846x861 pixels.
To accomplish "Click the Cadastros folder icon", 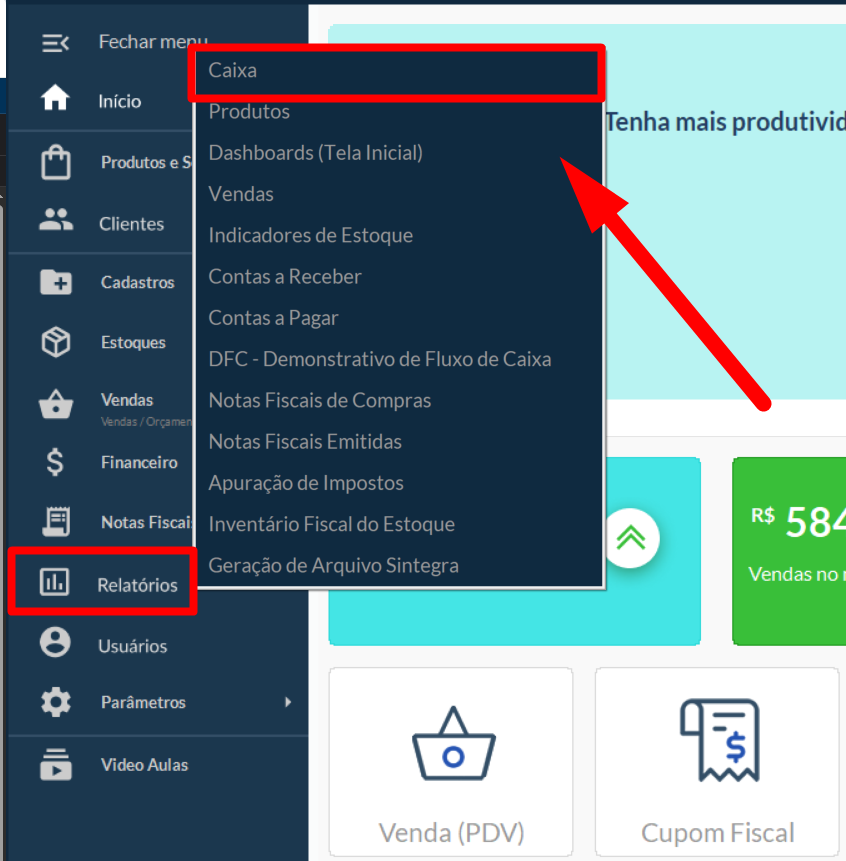I will 55,283.
